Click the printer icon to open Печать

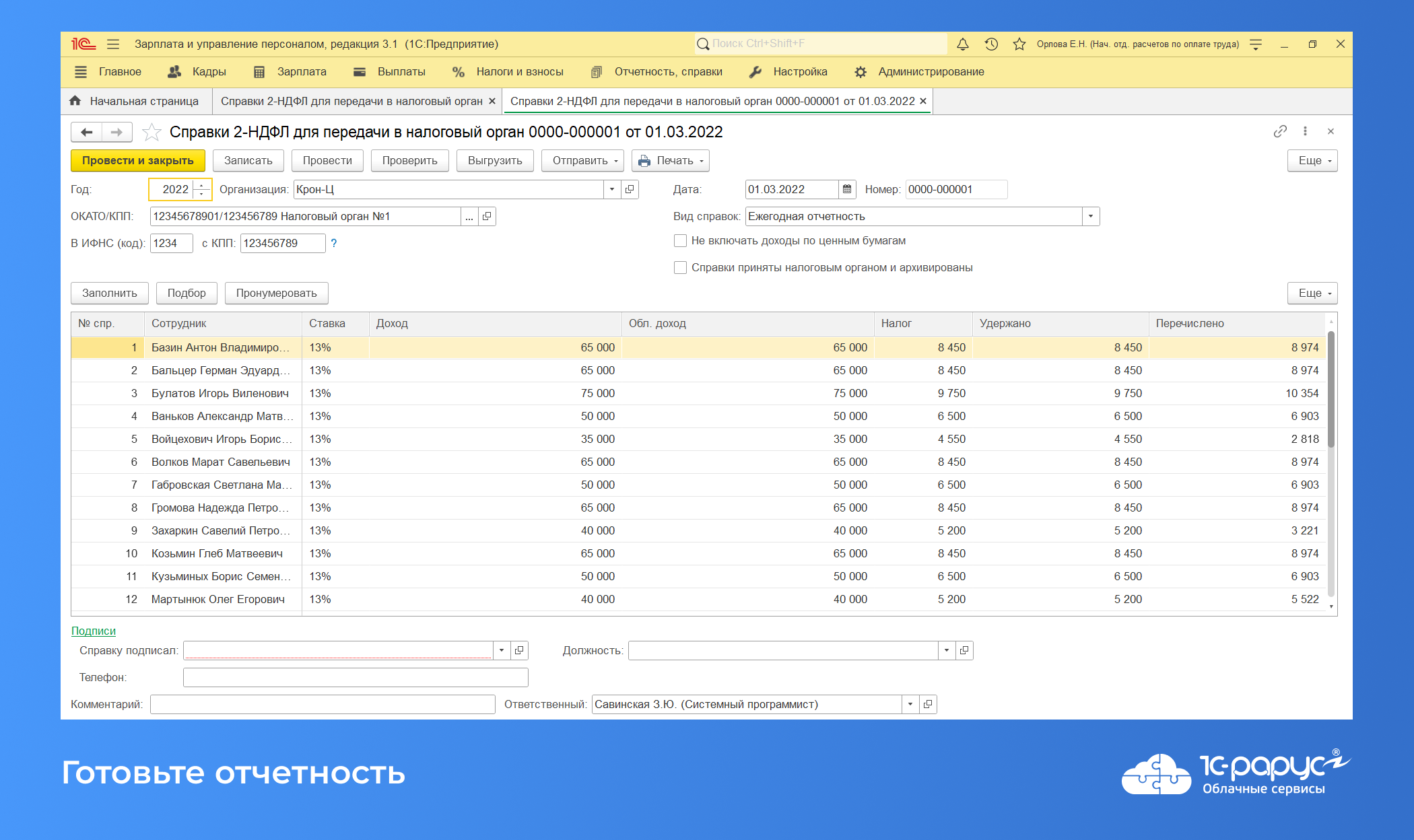coord(644,160)
